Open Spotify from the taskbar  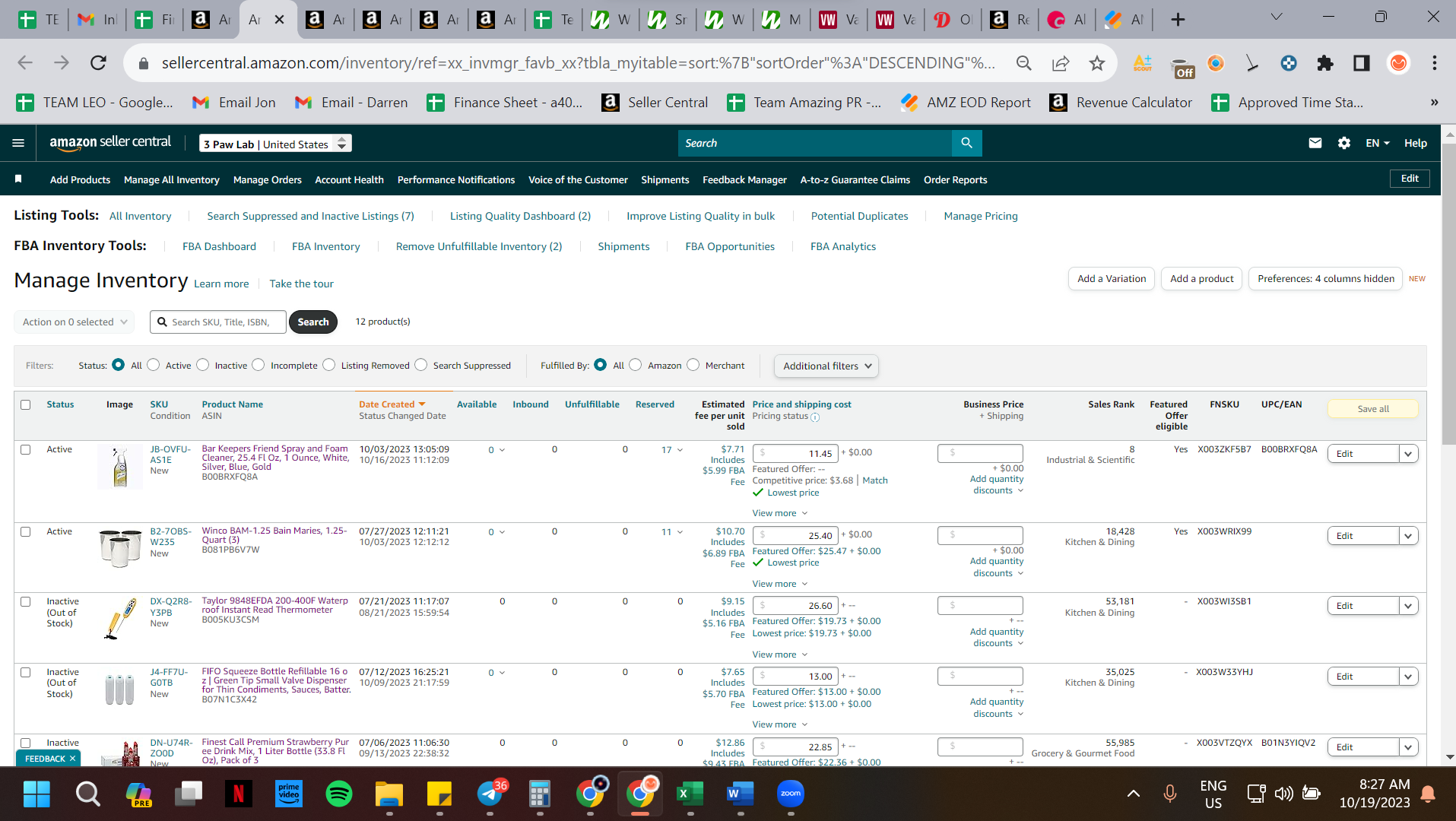coord(338,794)
